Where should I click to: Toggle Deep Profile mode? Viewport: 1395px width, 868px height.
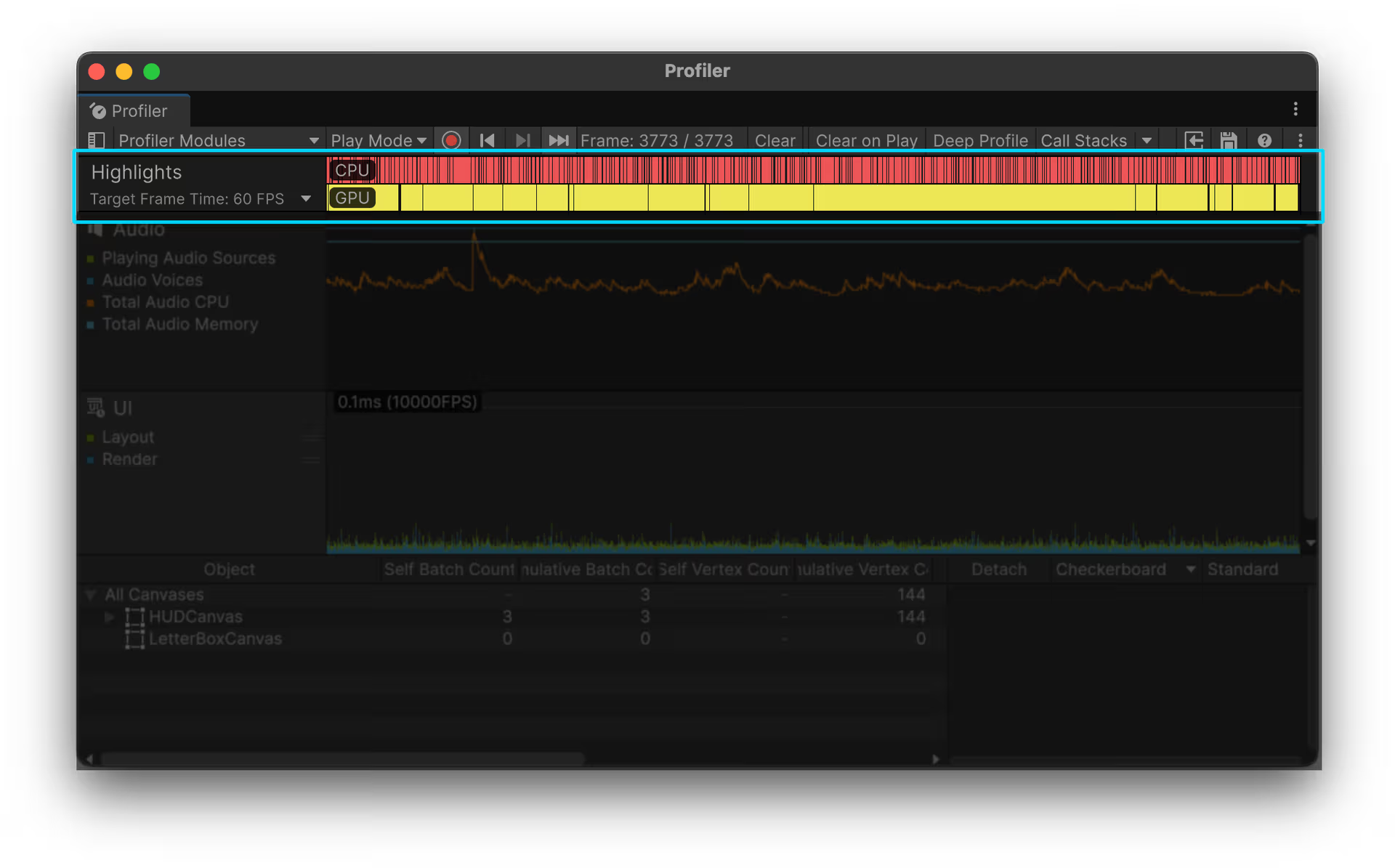980,140
